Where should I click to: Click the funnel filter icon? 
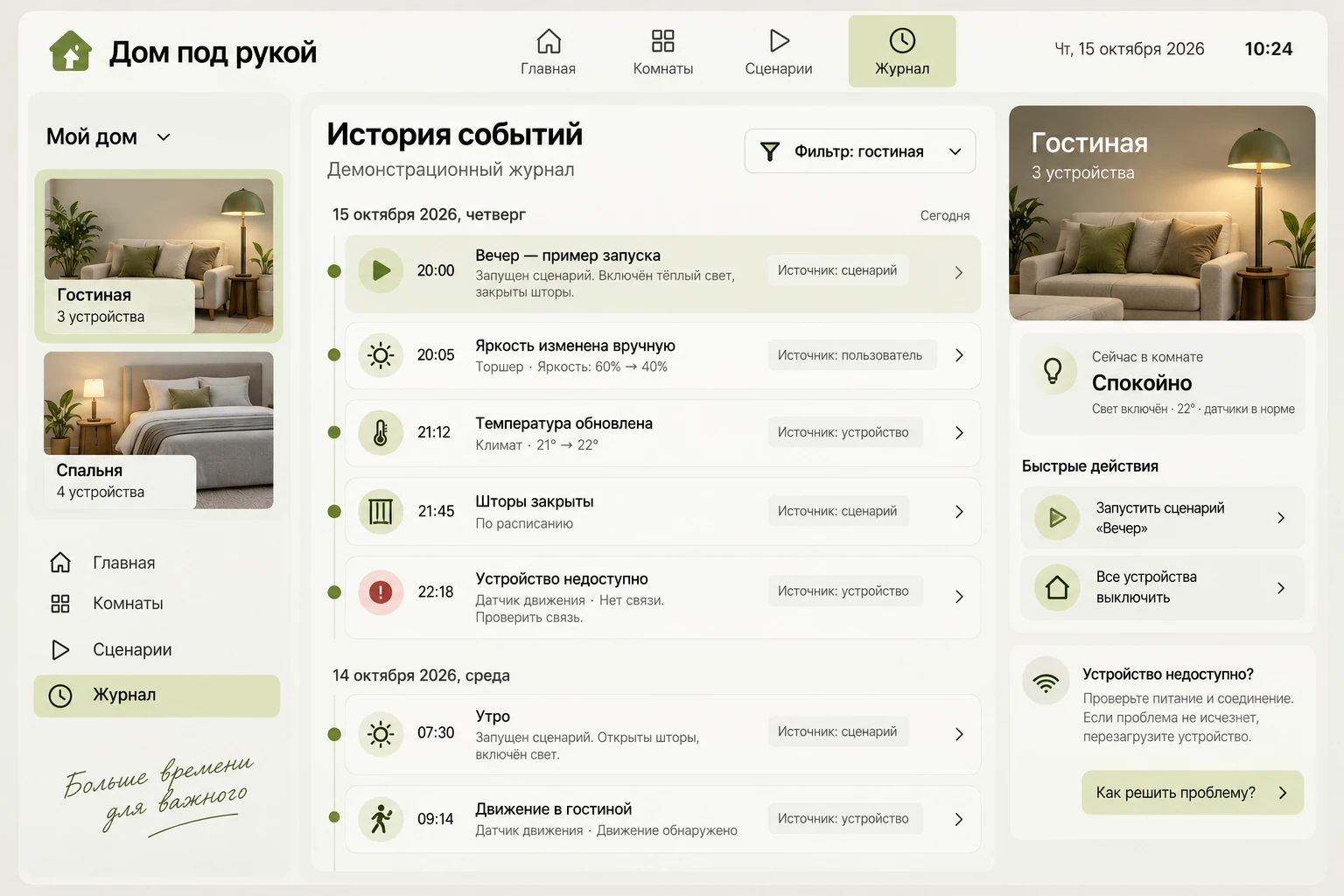coord(770,152)
